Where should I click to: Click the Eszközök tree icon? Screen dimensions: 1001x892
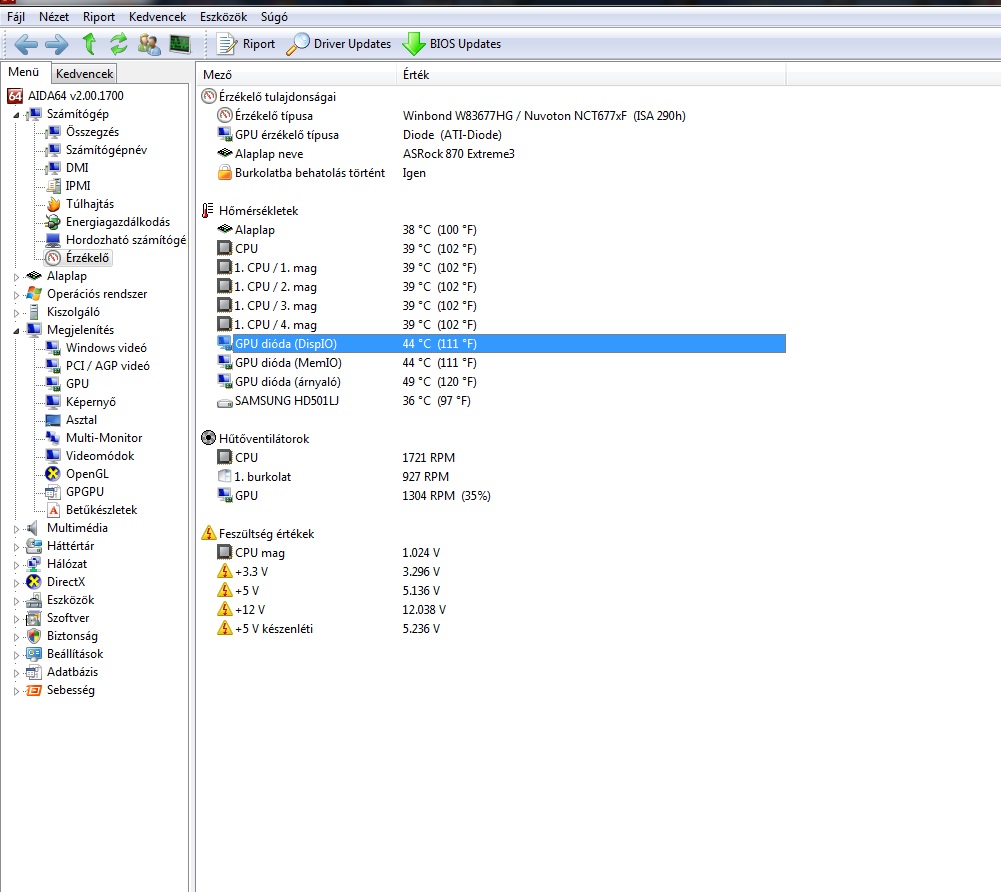pyautogui.click(x=34, y=600)
